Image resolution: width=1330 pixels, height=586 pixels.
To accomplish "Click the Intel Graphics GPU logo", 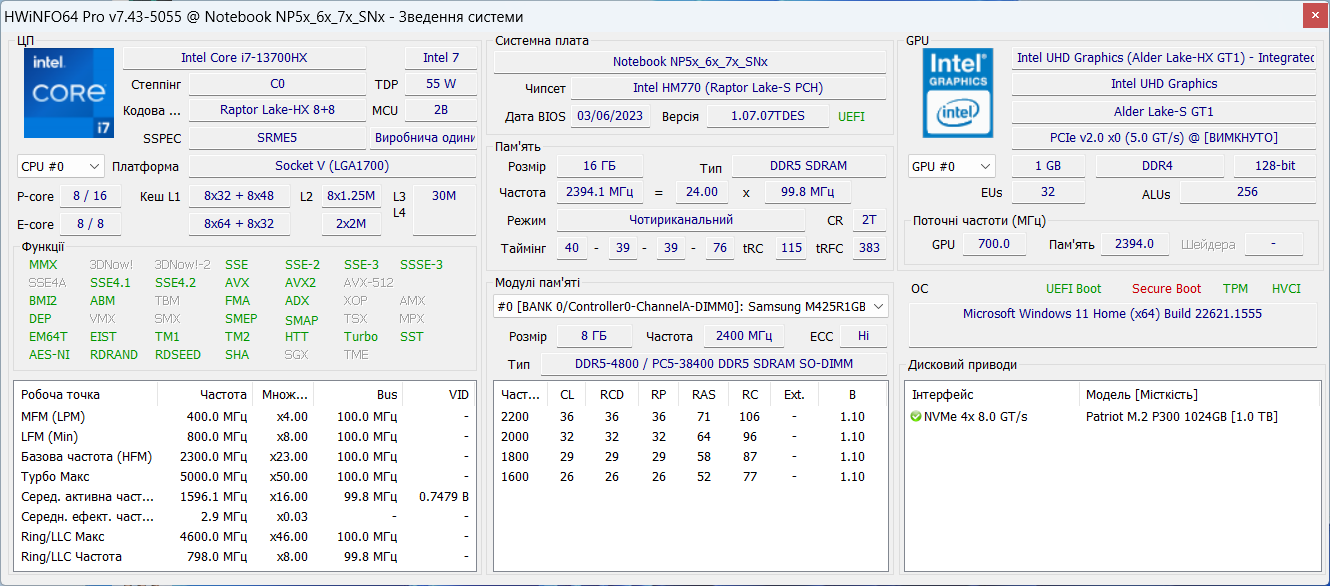I will coord(958,93).
